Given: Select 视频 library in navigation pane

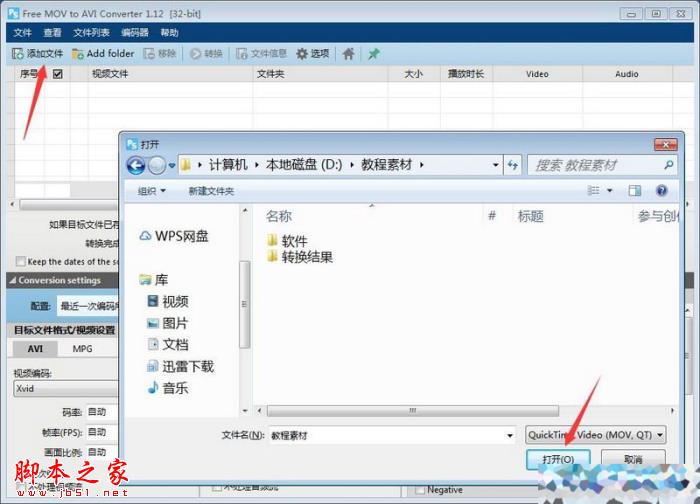Looking at the screenshot, I should pos(168,301).
